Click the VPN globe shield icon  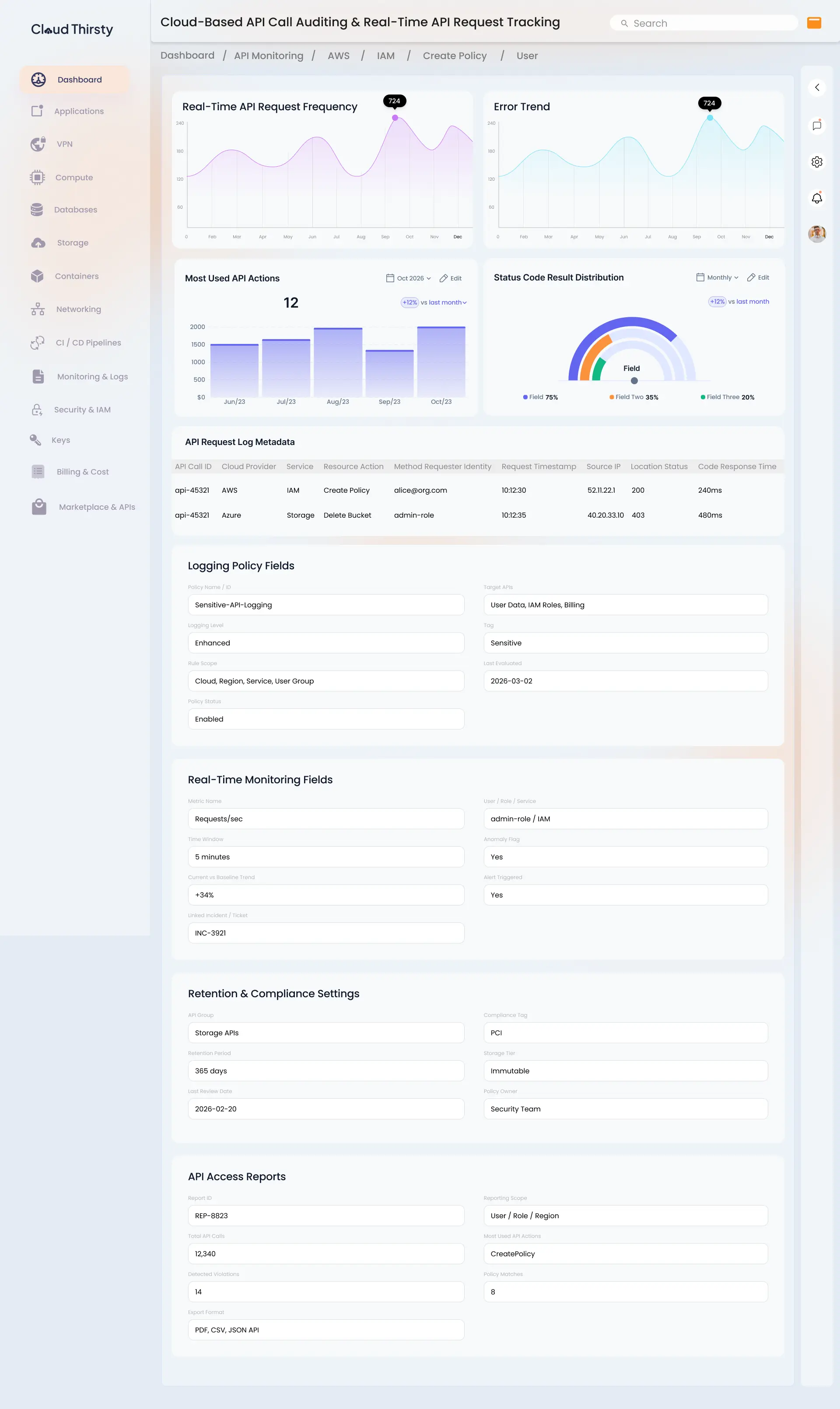(x=38, y=144)
